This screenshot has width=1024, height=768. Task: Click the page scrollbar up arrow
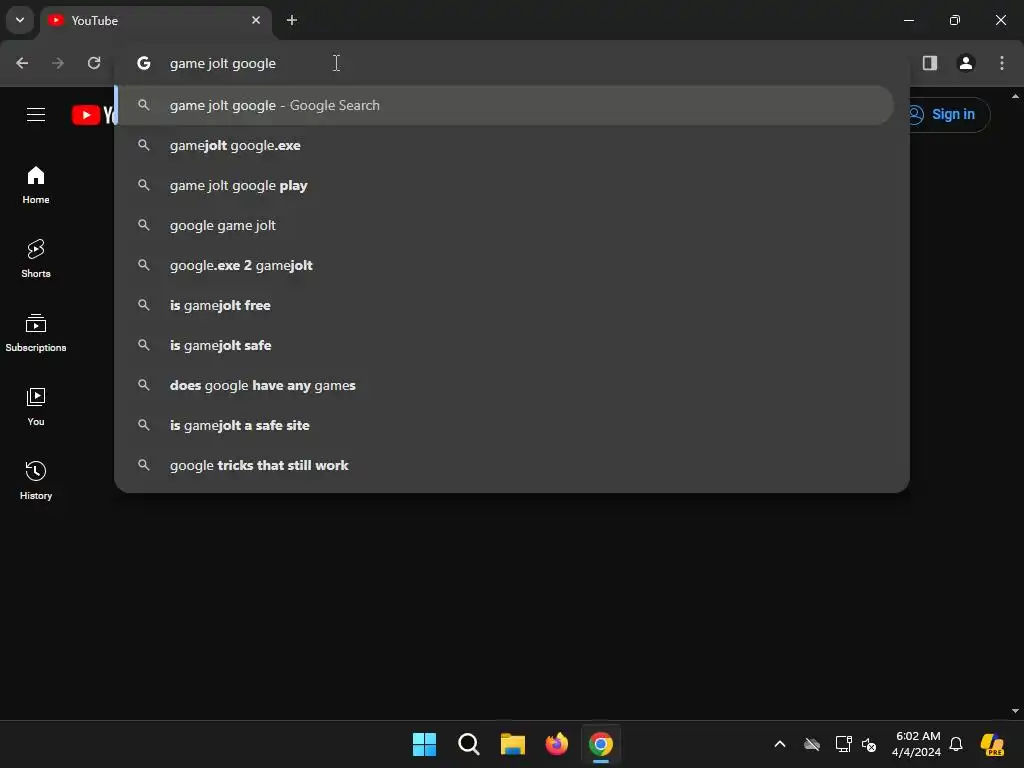(x=1016, y=96)
